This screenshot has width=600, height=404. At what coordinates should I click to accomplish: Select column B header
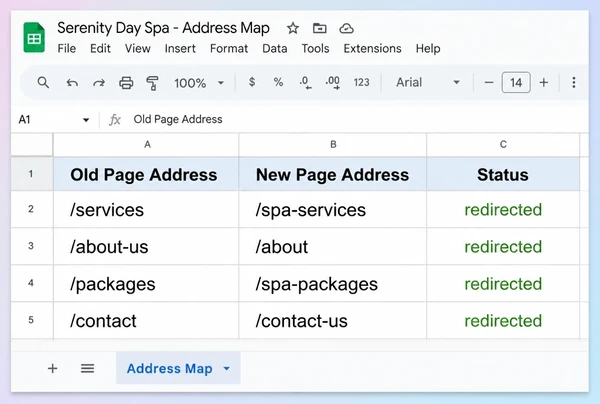click(x=333, y=145)
